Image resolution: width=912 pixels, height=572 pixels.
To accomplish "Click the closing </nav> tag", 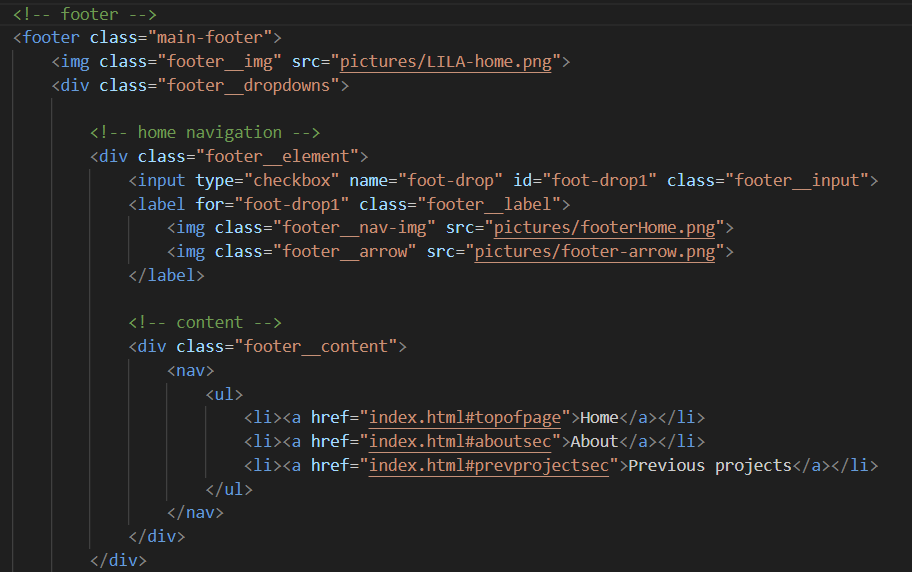I will (195, 512).
